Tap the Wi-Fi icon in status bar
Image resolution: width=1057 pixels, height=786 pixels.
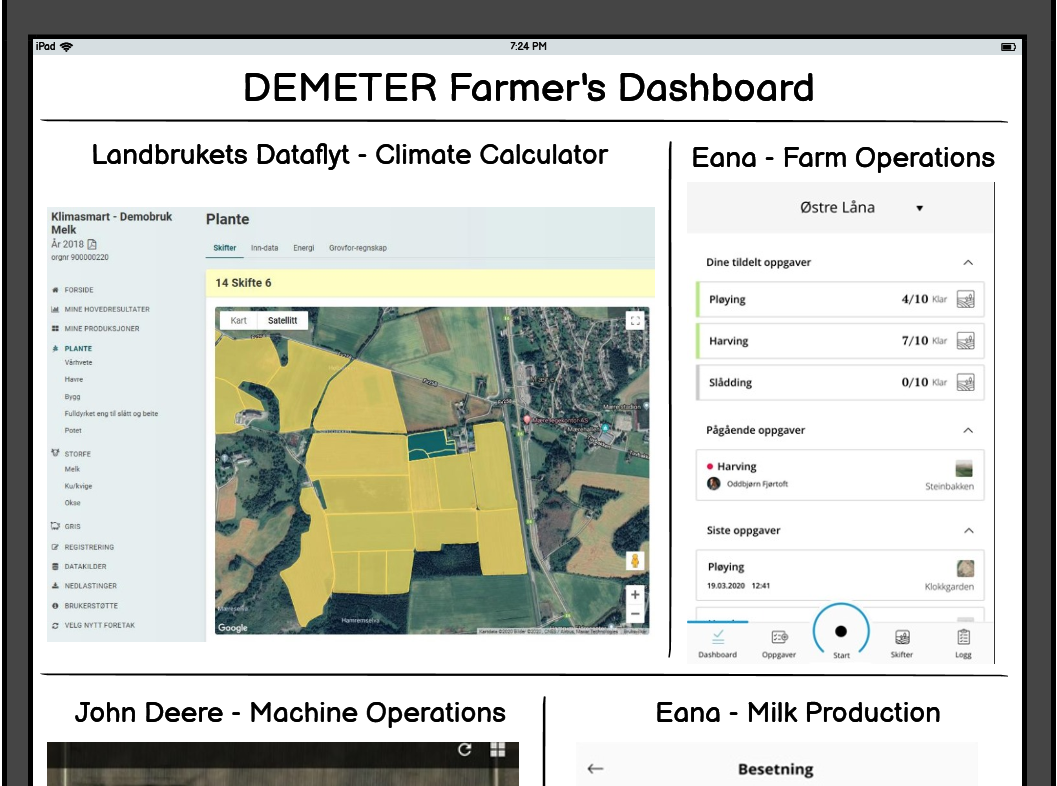click(66, 47)
